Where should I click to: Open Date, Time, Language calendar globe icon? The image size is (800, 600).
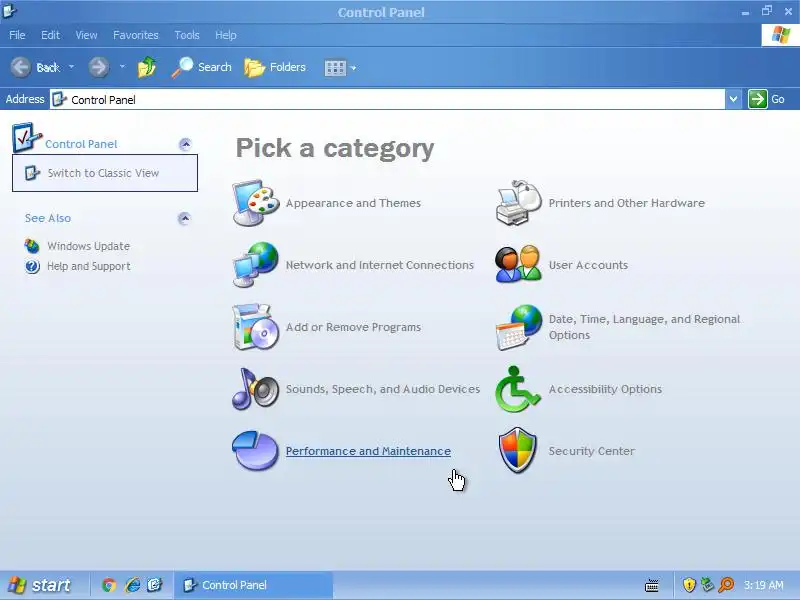click(518, 327)
